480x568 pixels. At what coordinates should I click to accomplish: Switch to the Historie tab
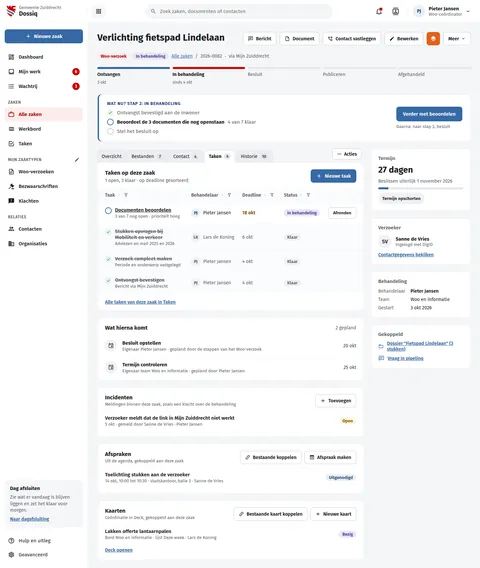[x=254, y=156]
